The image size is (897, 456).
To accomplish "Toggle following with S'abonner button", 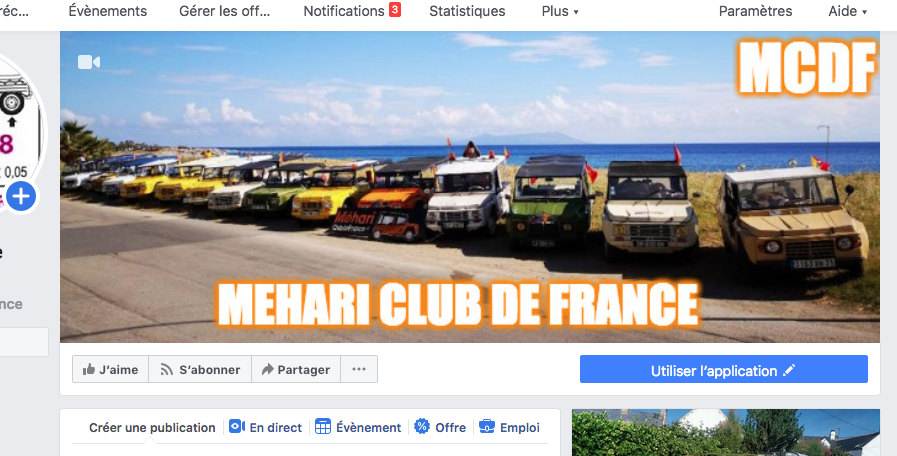I will 200,369.
